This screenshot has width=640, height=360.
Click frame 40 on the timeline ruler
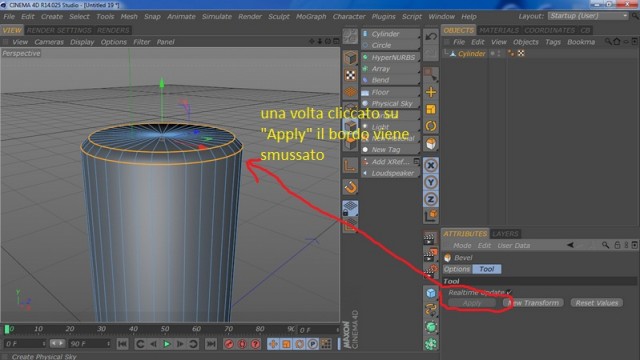point(133,329)
